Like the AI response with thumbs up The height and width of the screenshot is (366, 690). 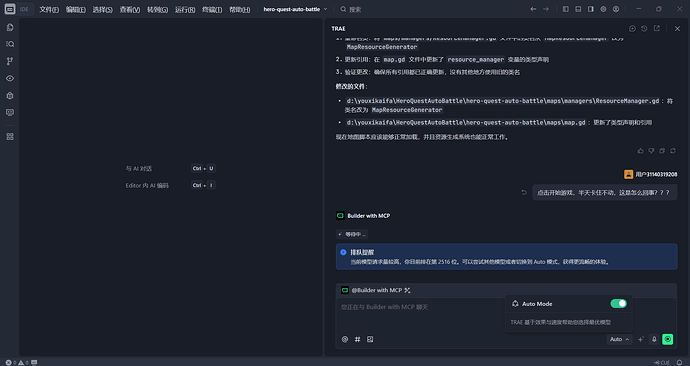click(x=640, y=151)
